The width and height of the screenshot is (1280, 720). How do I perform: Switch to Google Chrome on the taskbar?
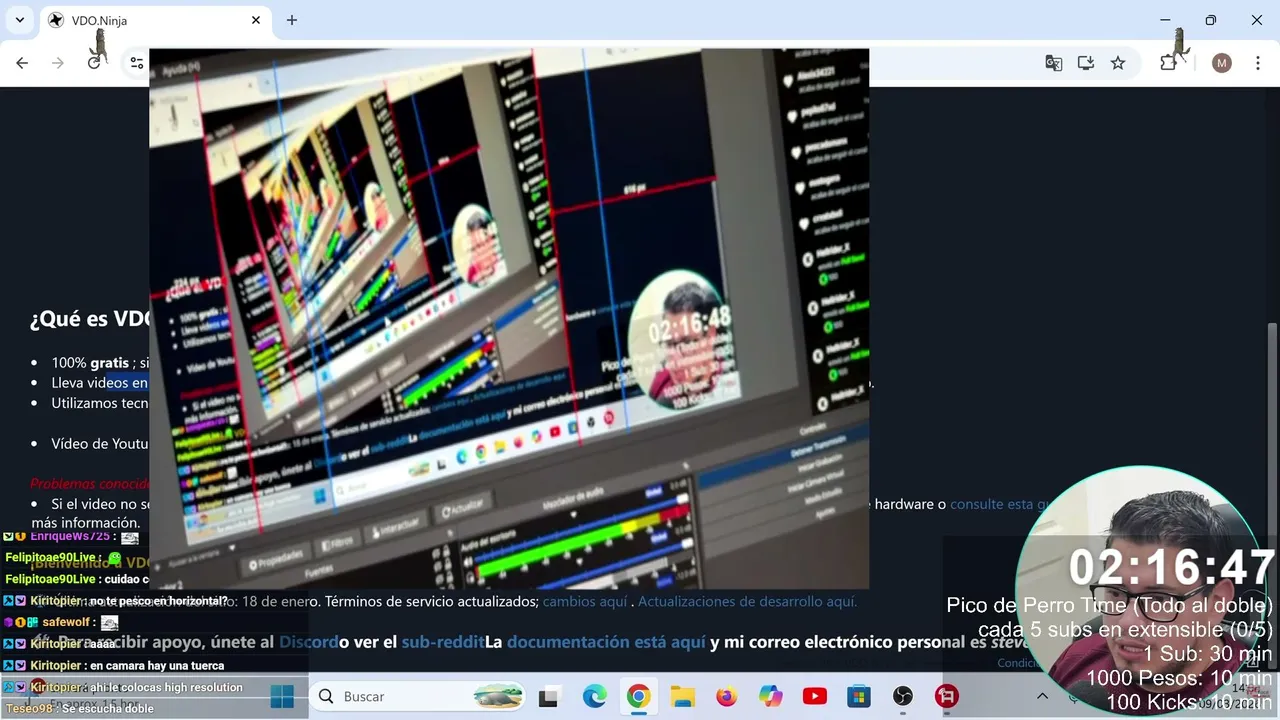[x=639, y=696]
